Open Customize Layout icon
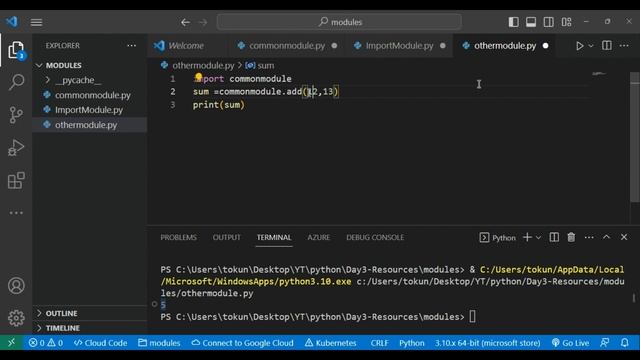The width and height of the screenshot is (640, 360). tap(567, 22)
